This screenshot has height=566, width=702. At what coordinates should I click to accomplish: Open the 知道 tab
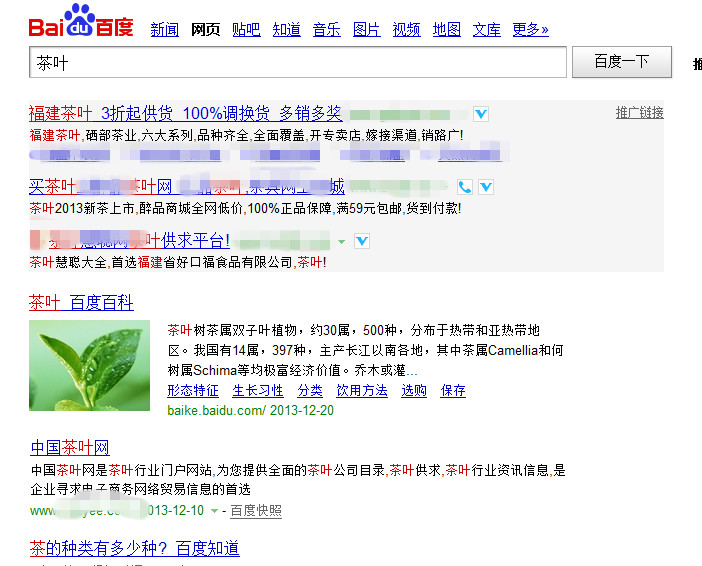click(x=287, y=30)
